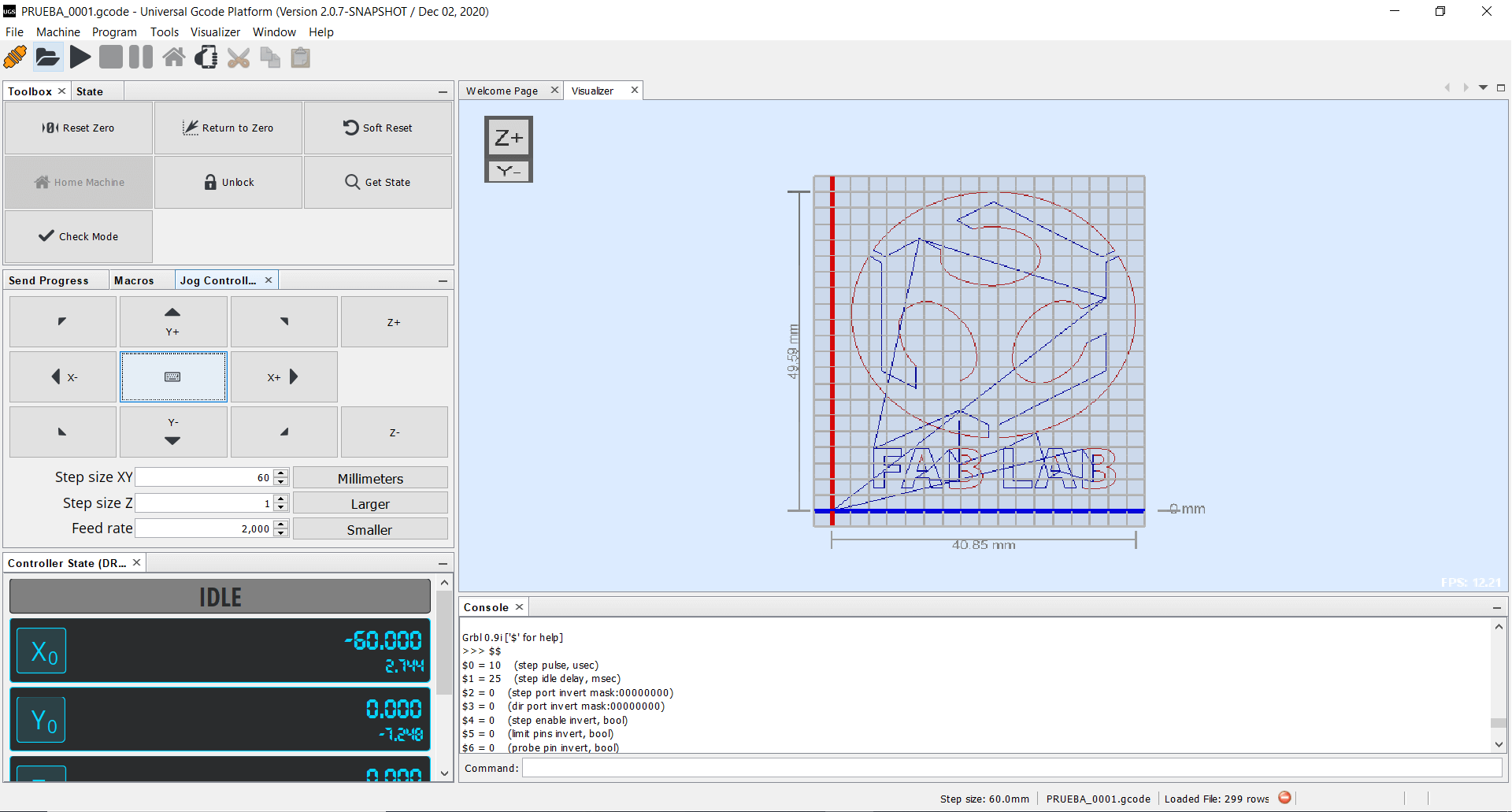Jog X+ with right arrow button

coord(284,376)
